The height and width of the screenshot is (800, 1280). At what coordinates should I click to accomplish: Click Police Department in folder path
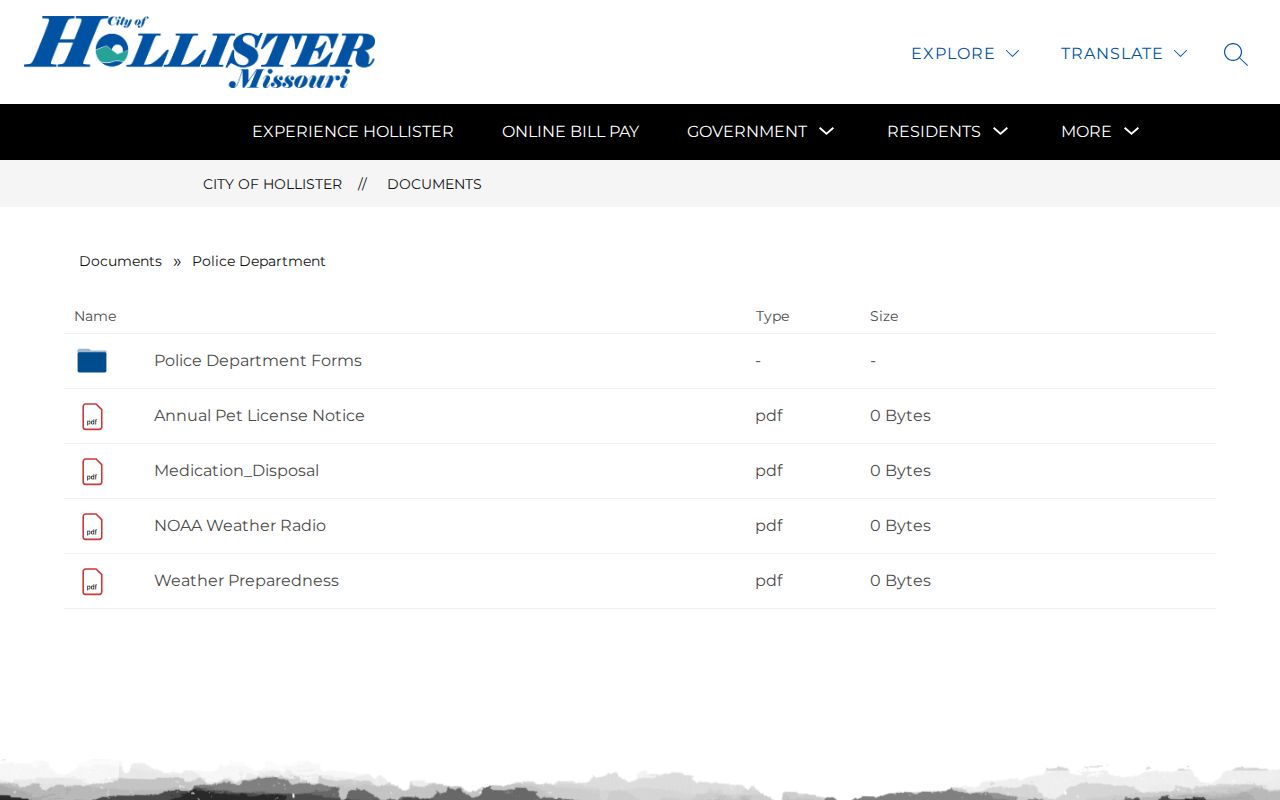(x=259, y=261)
